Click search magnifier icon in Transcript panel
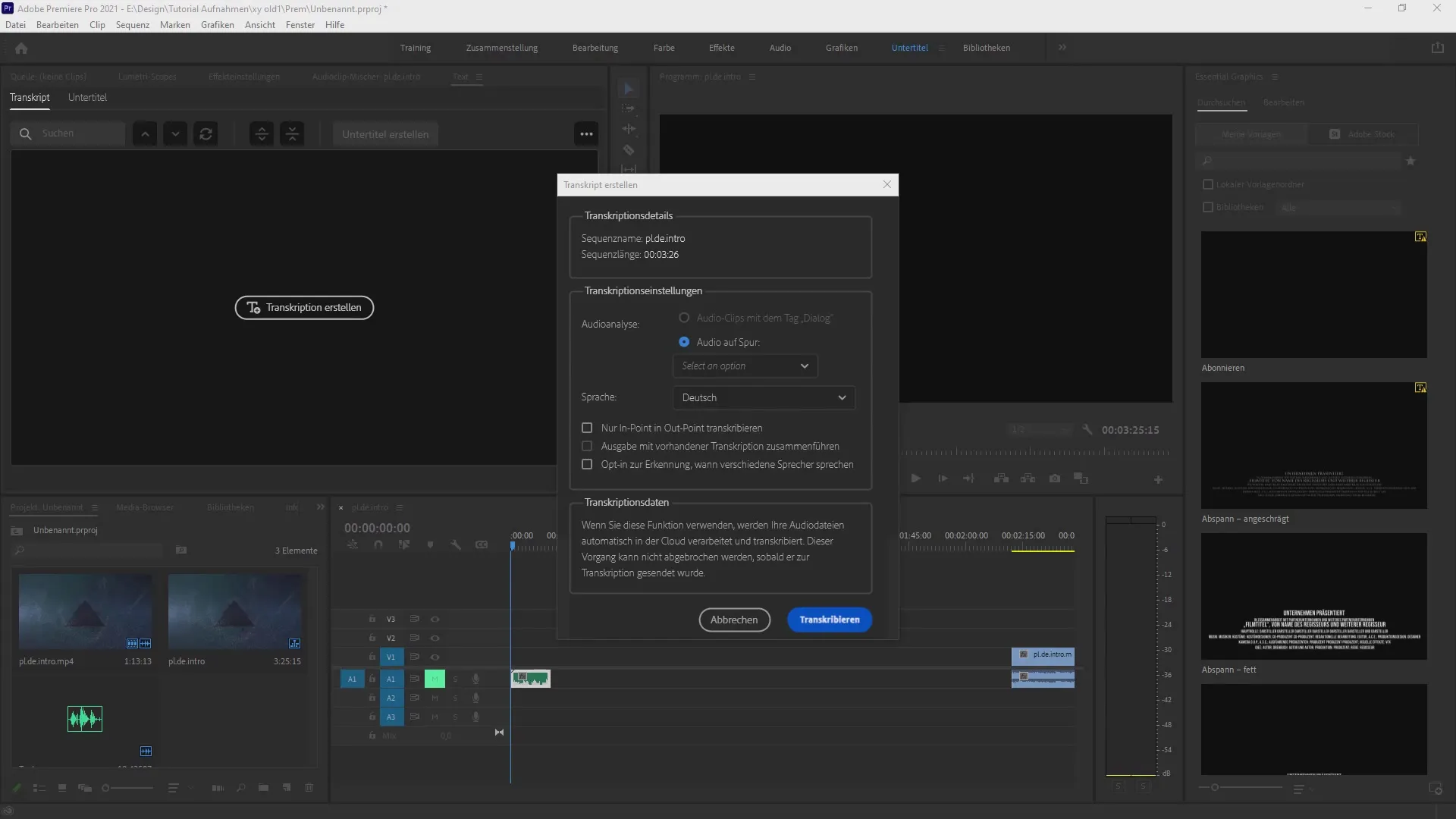Viewport: 1456px width, 819px height. coord(25,133)
